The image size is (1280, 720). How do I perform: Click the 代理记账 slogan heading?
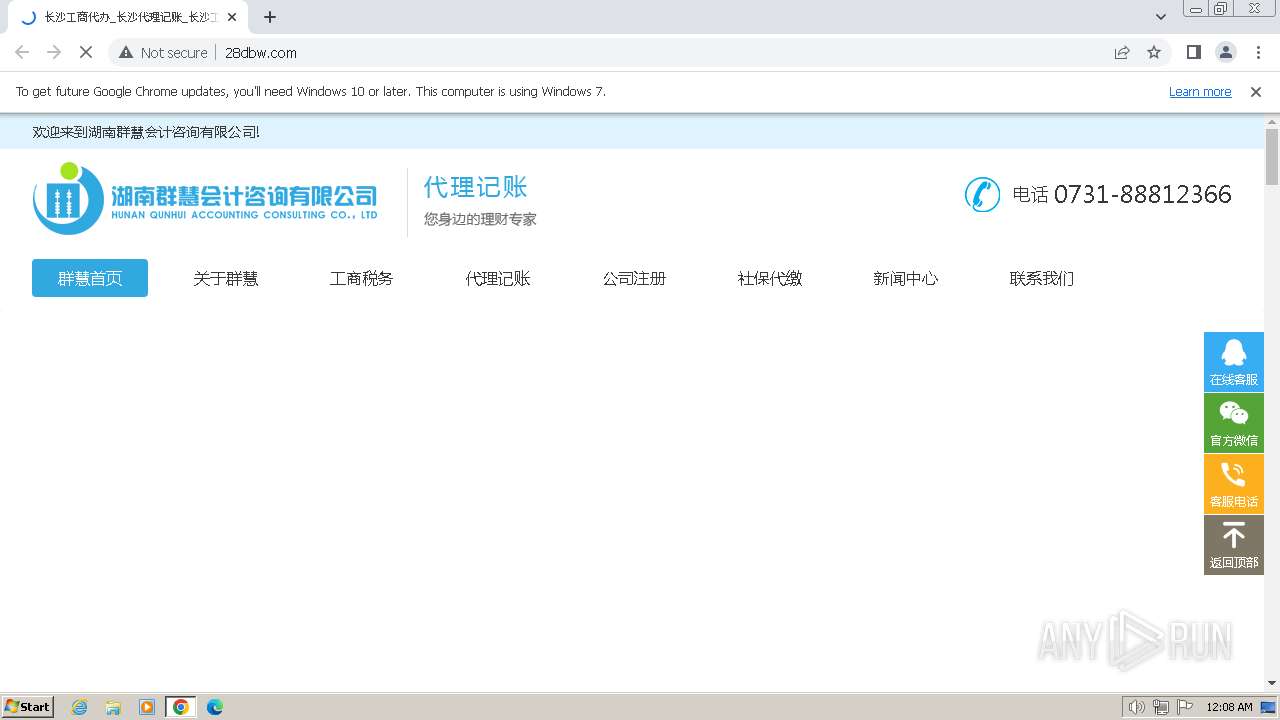point(475,187)
